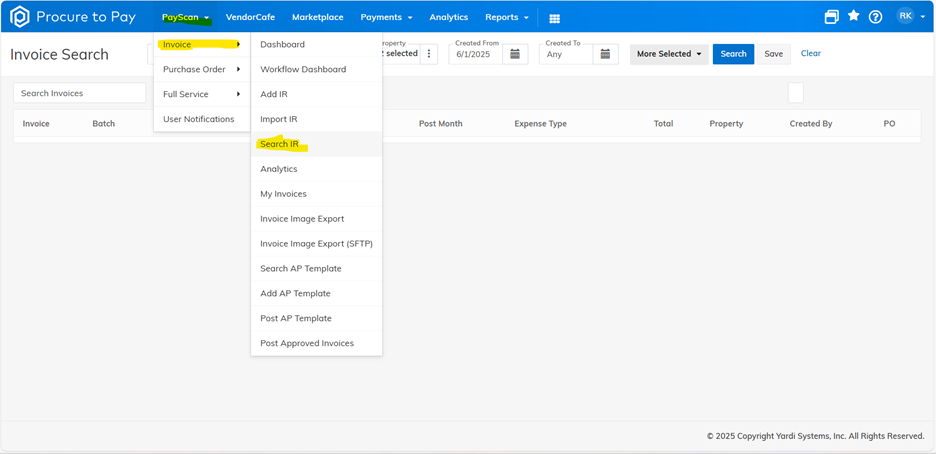Select Dashboard from Invoice submenu
This screenshot has width=936, height=454.
[x=316, y=45]
